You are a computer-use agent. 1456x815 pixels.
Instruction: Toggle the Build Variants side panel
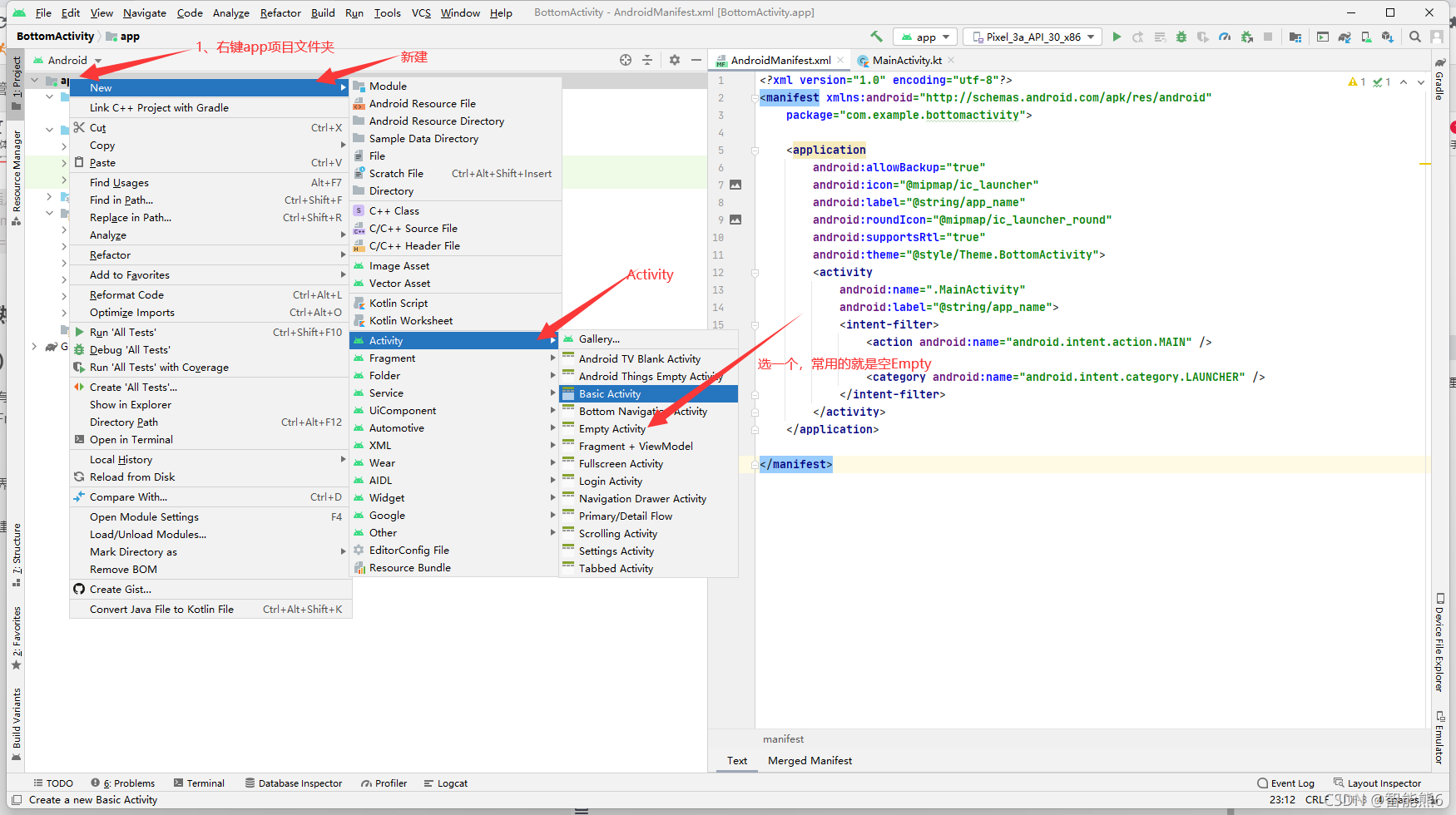pyautogui.click(x=17, y=724)
